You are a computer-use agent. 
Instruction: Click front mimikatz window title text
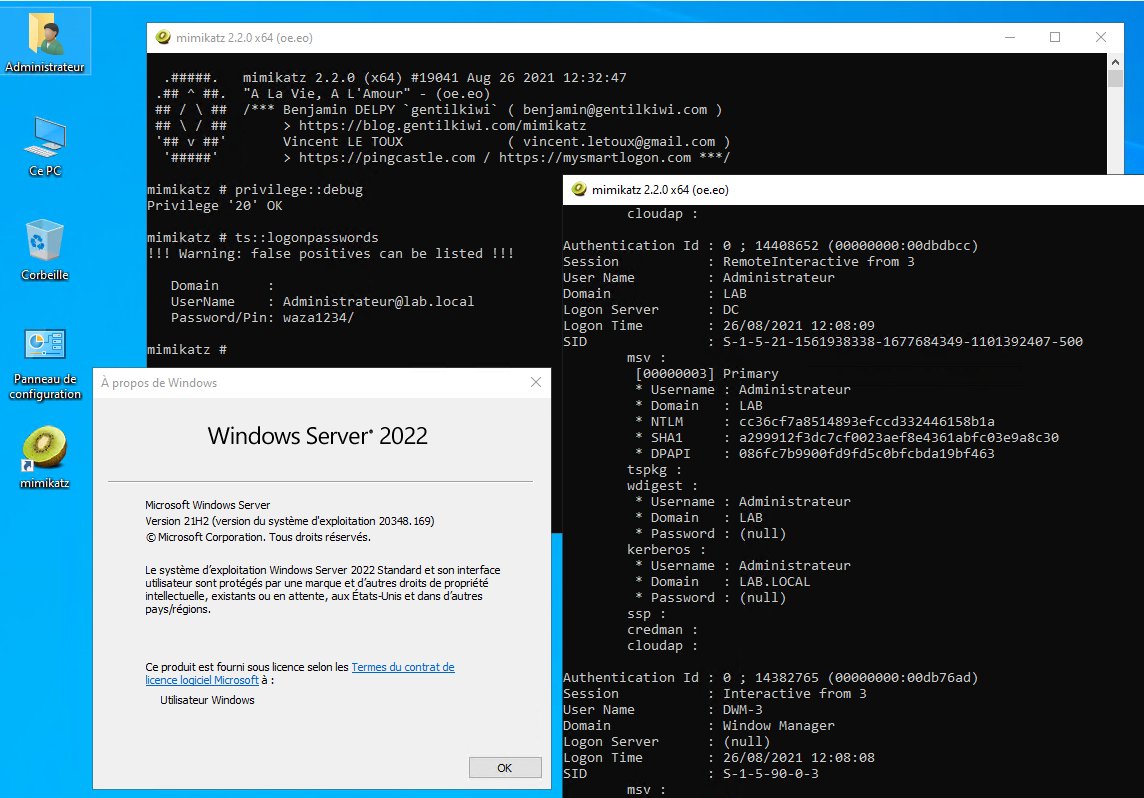[660, 190]
